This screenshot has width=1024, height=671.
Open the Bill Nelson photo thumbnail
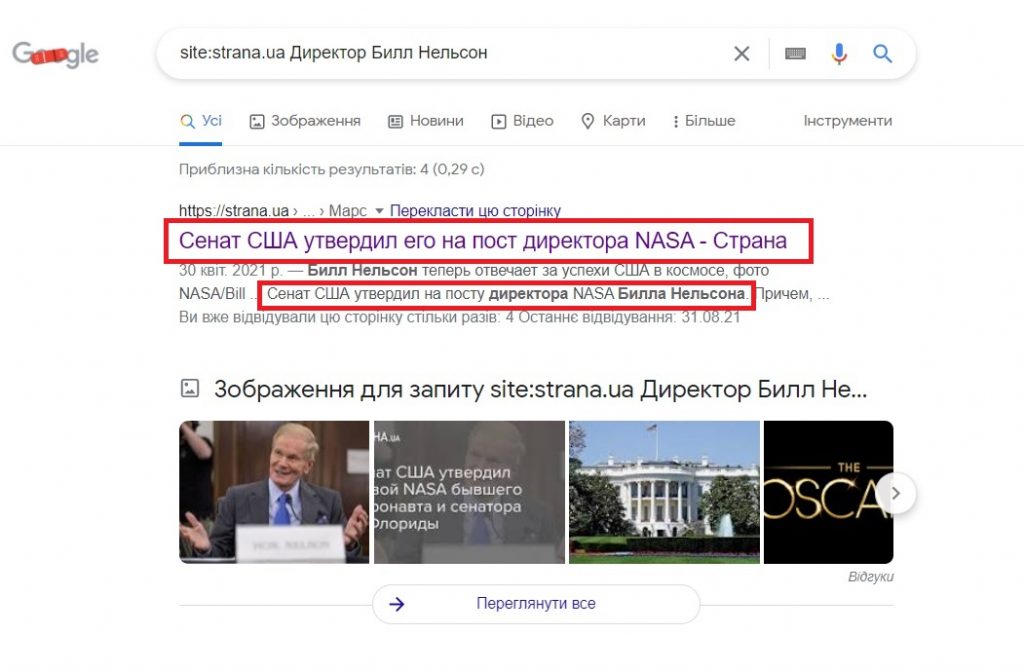(274, 492)
